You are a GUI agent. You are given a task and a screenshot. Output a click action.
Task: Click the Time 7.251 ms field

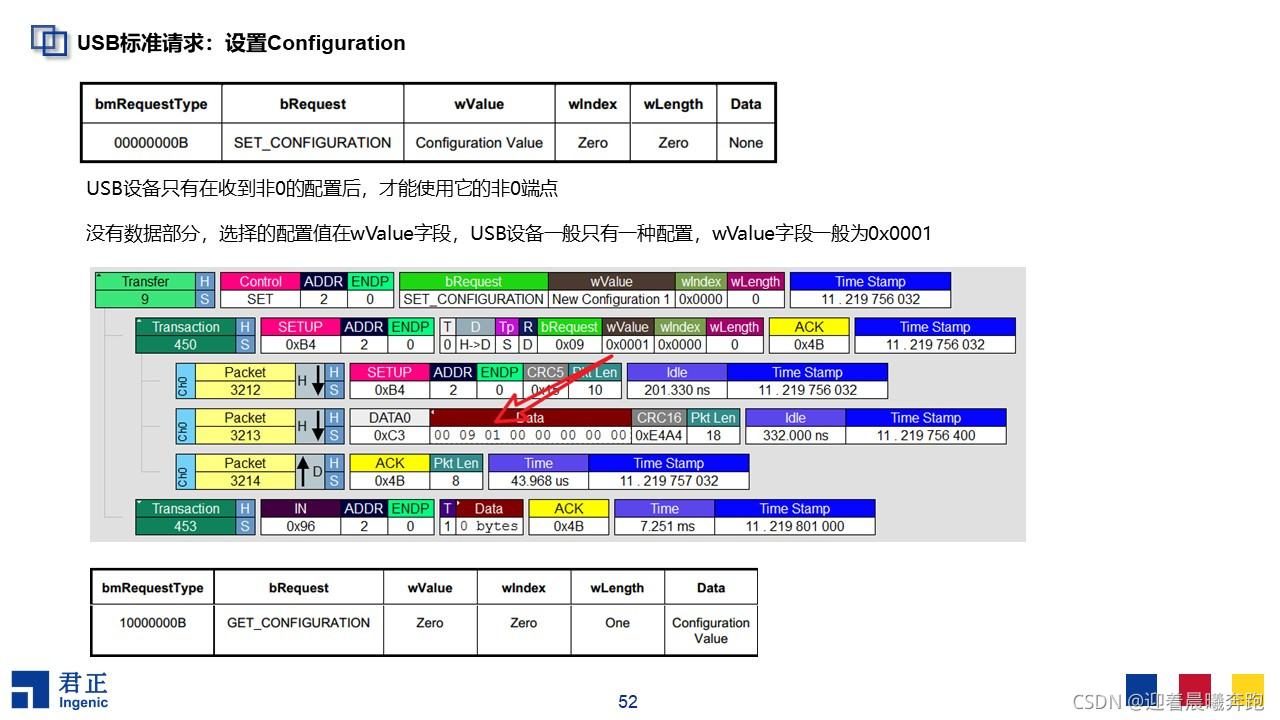pyautogui.click(x=664, y=517)
